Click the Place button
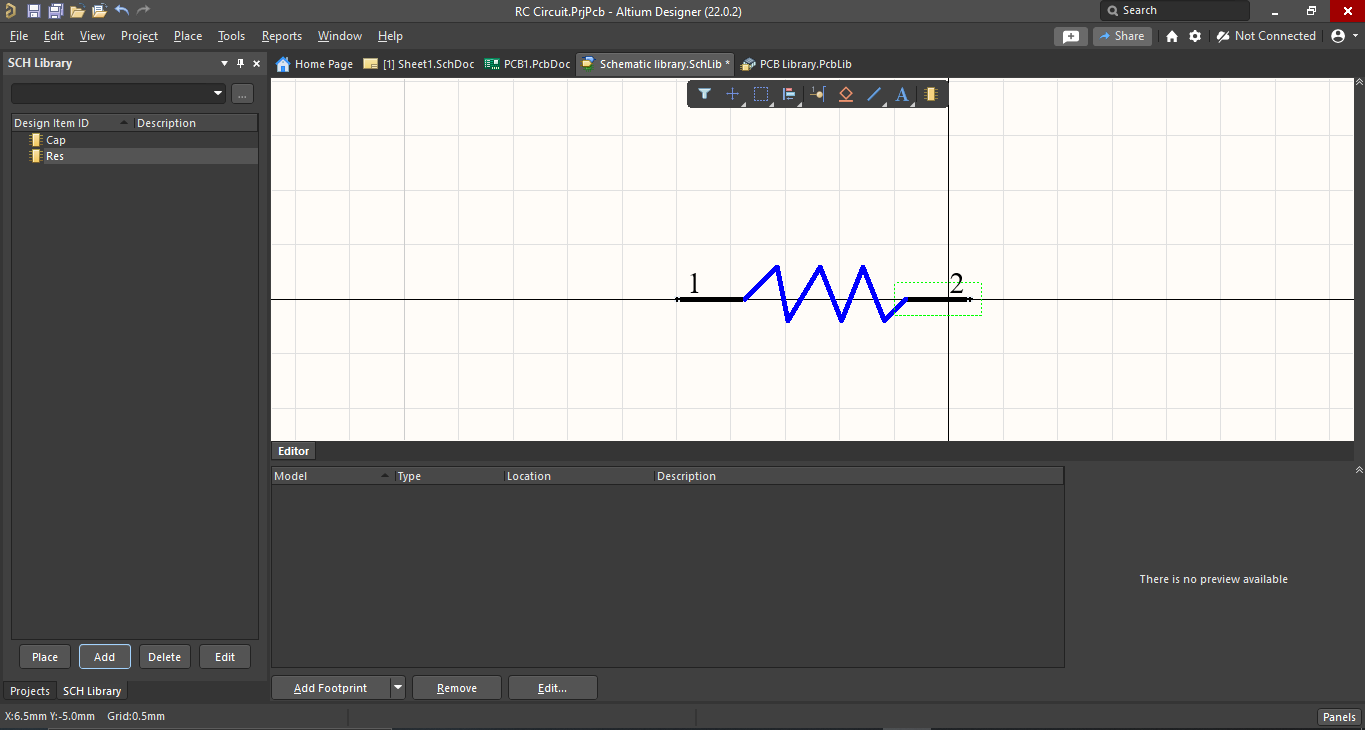Screen dimensions: 1365x730 point(45,657)
